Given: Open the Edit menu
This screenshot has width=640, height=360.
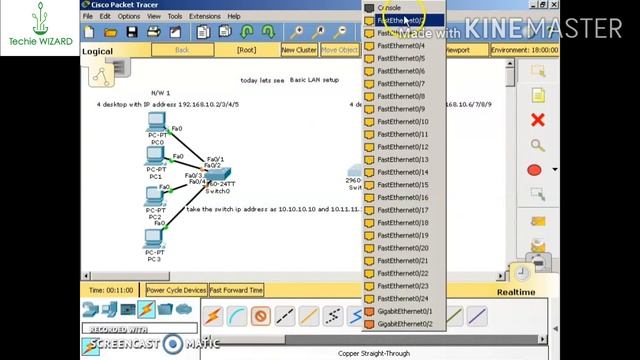Looking at the screenshot, I should tap(105, 16).
